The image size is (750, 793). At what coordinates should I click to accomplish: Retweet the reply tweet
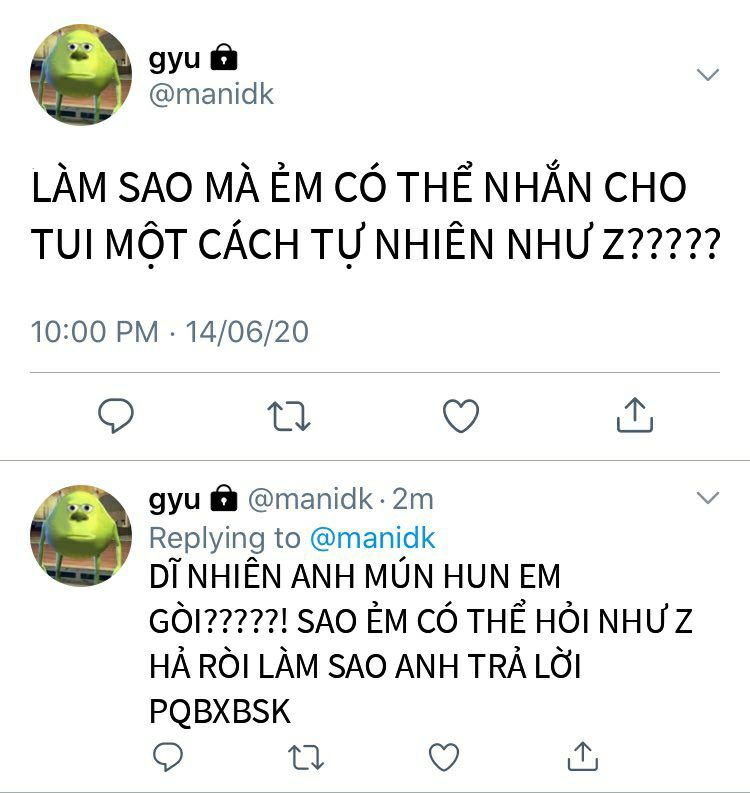click(x=306, y=757)
